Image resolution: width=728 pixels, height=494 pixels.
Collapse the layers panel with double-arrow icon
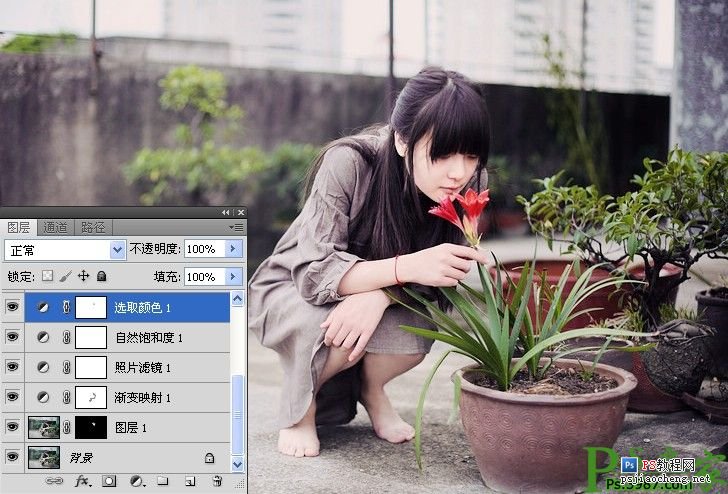[x=226, y=213]
